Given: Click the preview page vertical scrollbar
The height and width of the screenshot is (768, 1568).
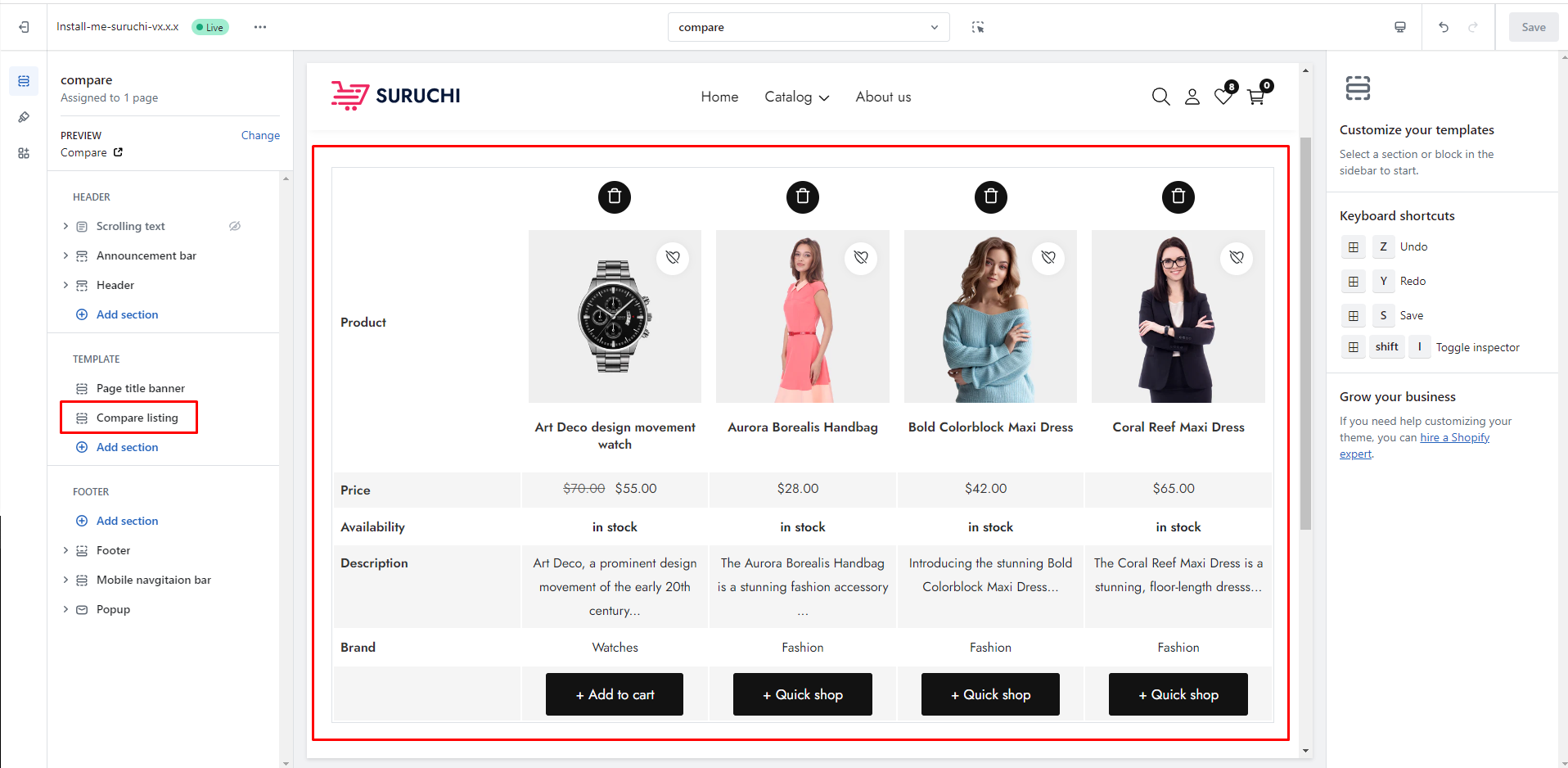Looking at the screenshot, I should (1305, 334).
